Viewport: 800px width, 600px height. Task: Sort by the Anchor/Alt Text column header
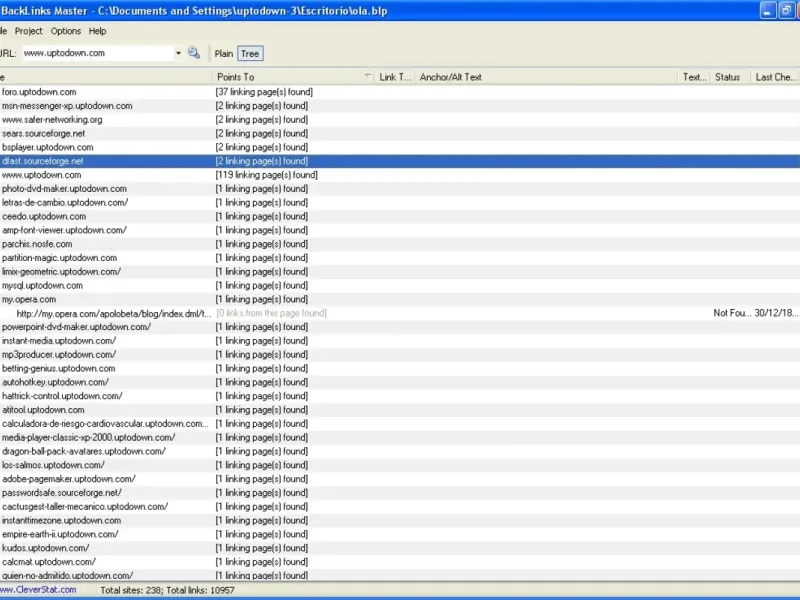click(546, 77)
